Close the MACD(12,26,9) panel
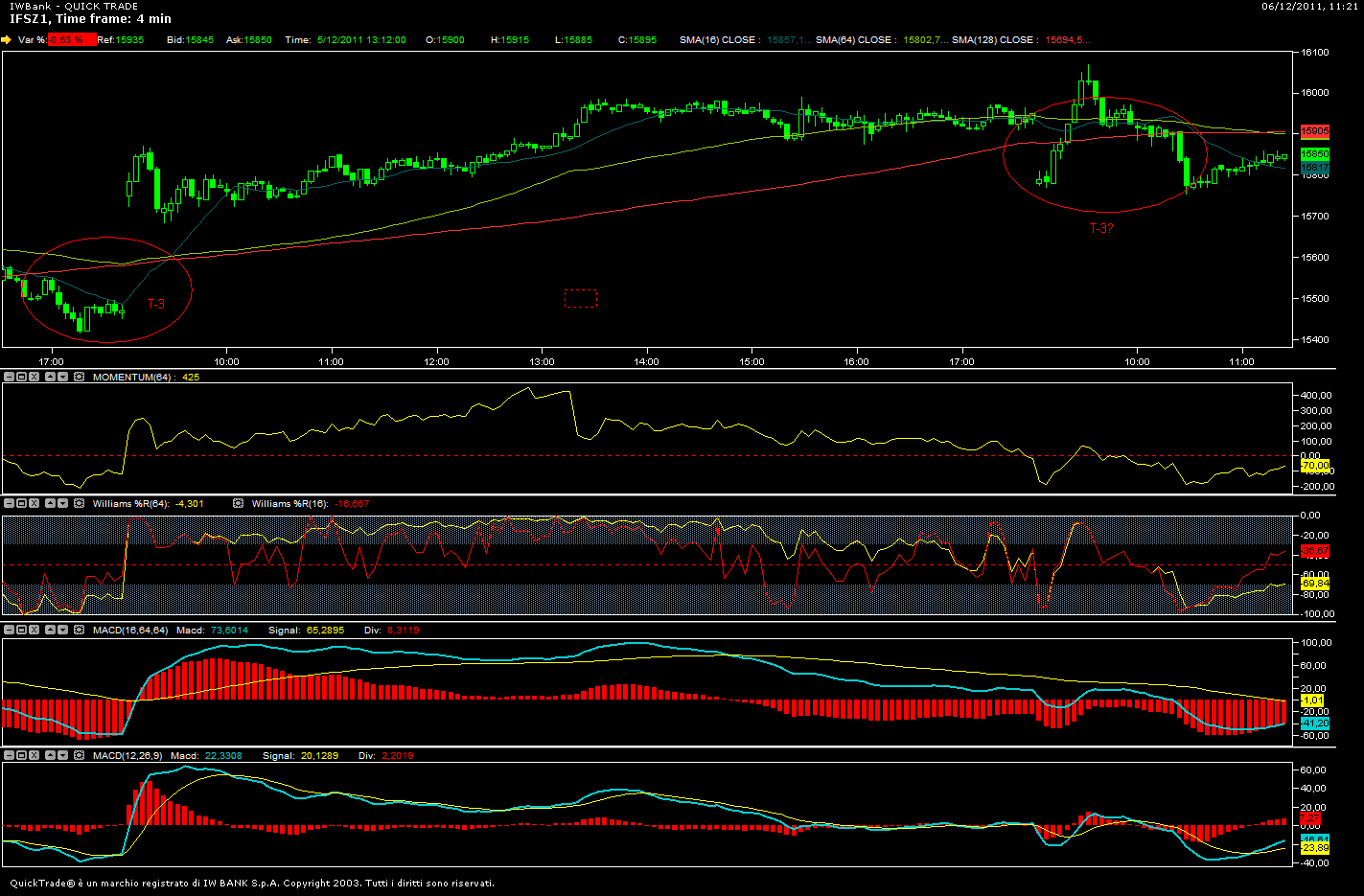Image resolution: width=1364 pixels, height=896 pixels. pos(34,755)
